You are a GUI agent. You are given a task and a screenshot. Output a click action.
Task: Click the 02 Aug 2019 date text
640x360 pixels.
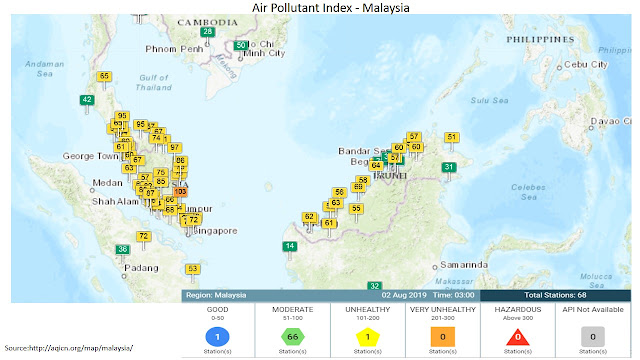coord(404,295)
